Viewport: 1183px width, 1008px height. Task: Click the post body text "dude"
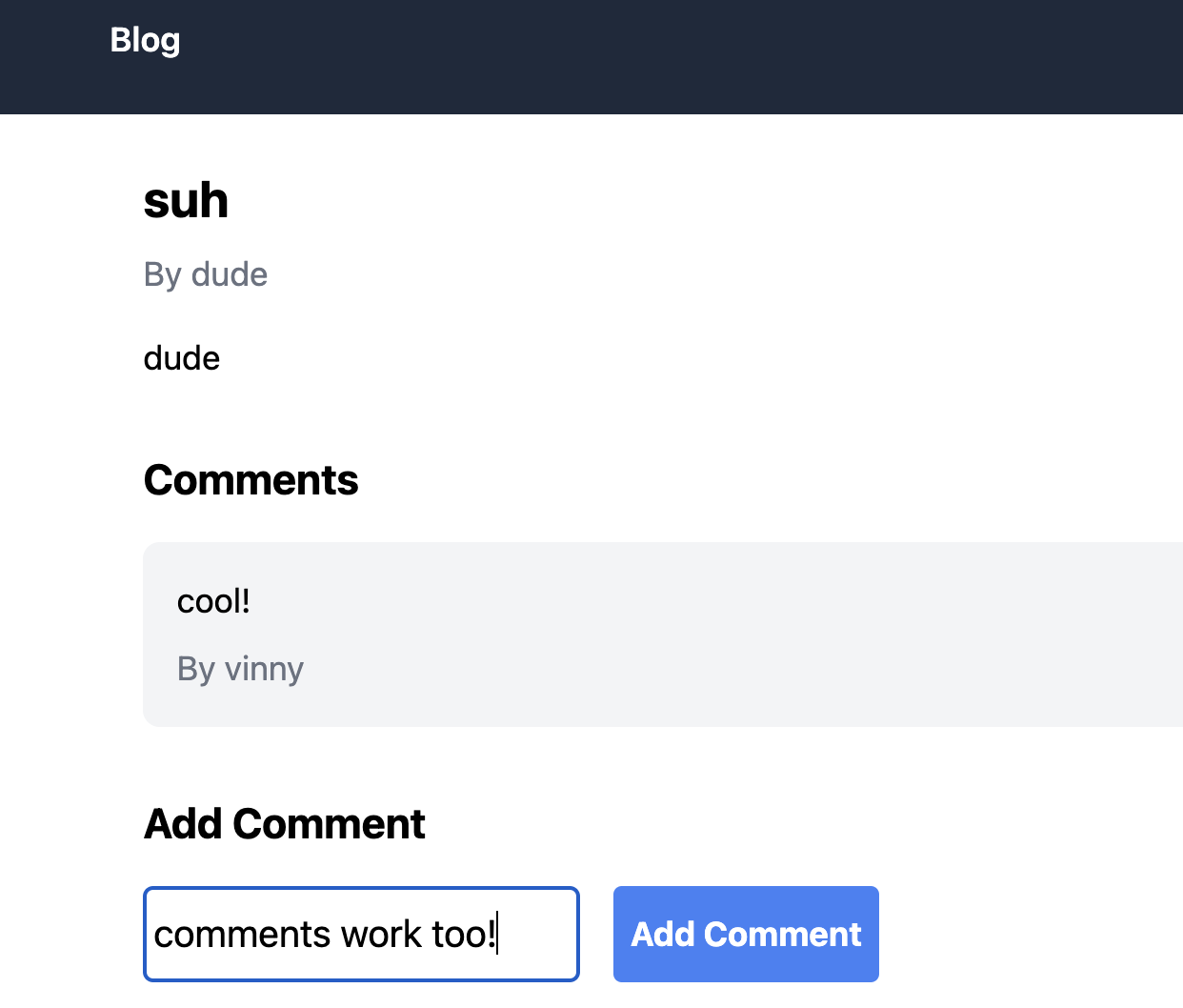pyautogui.click(x=181, y=358)
